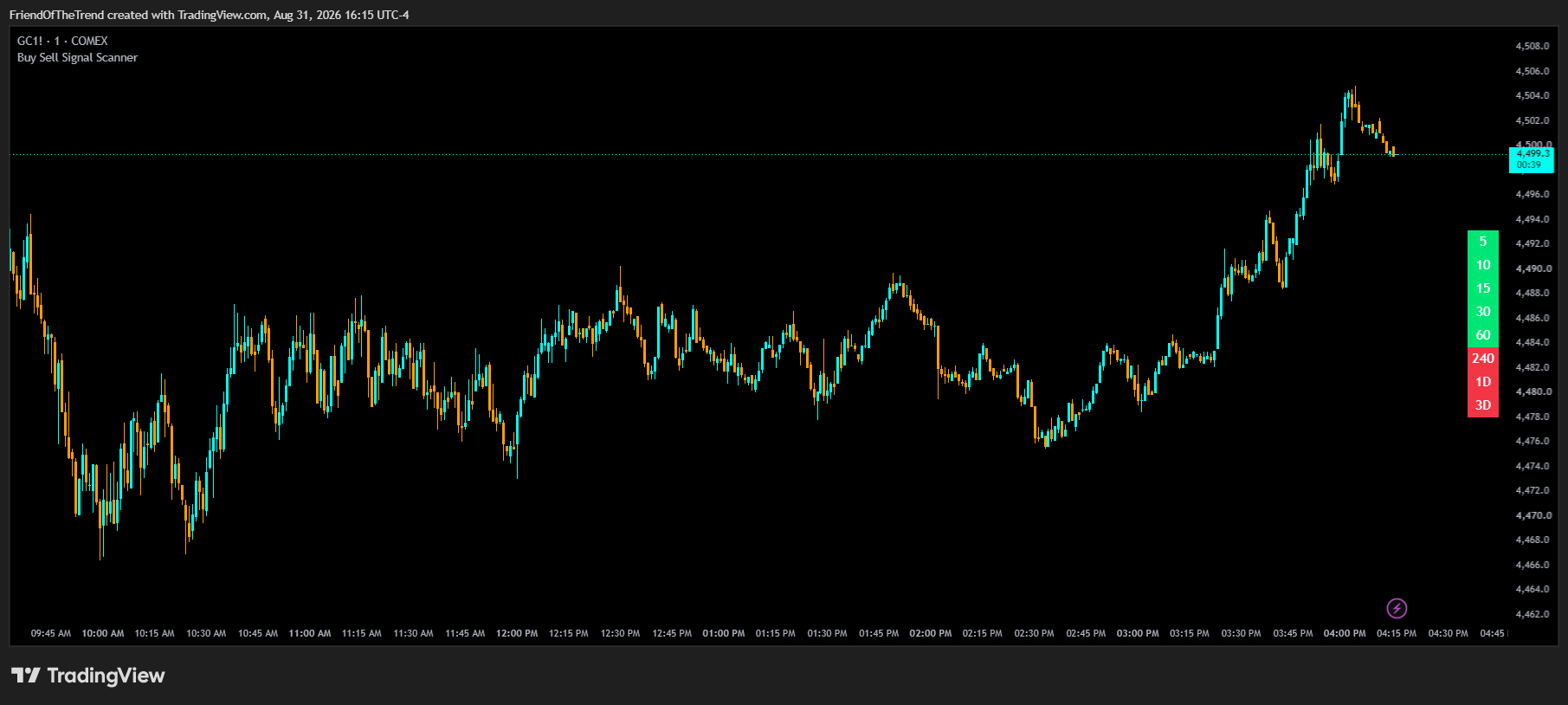This screenshot has width=1568, height=705.
Task: Select the 02:00 PM time axis label
Action: pyautogui.click(x=931, y=633)
